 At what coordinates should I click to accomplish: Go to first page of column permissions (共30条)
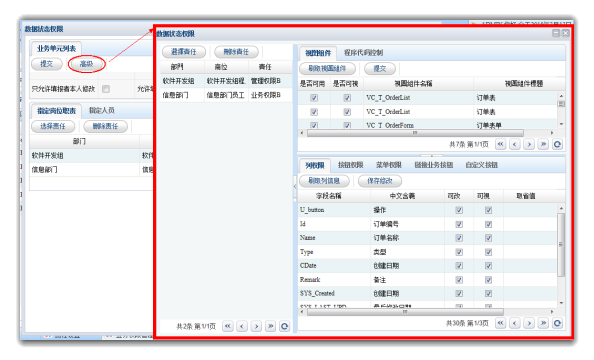tap(501, 323)
